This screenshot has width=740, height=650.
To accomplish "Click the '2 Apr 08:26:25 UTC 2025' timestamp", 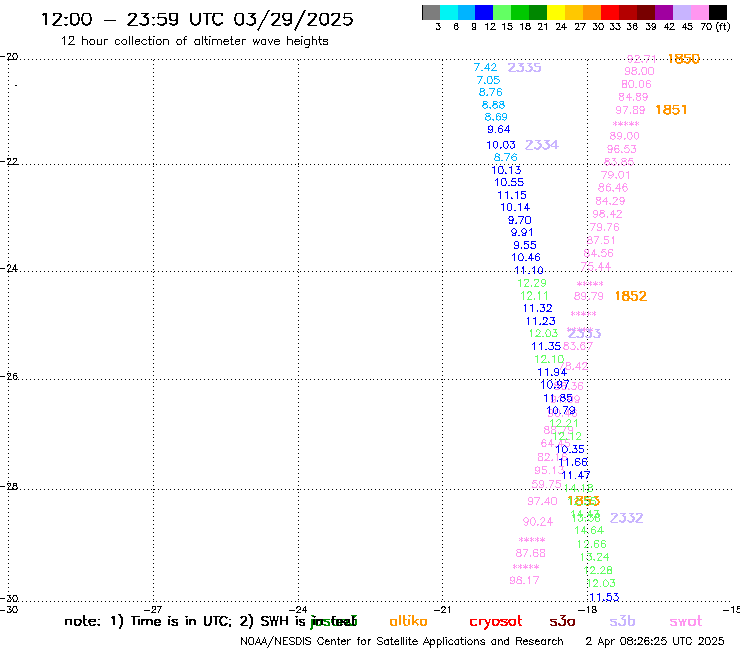I will pos(655,641).
